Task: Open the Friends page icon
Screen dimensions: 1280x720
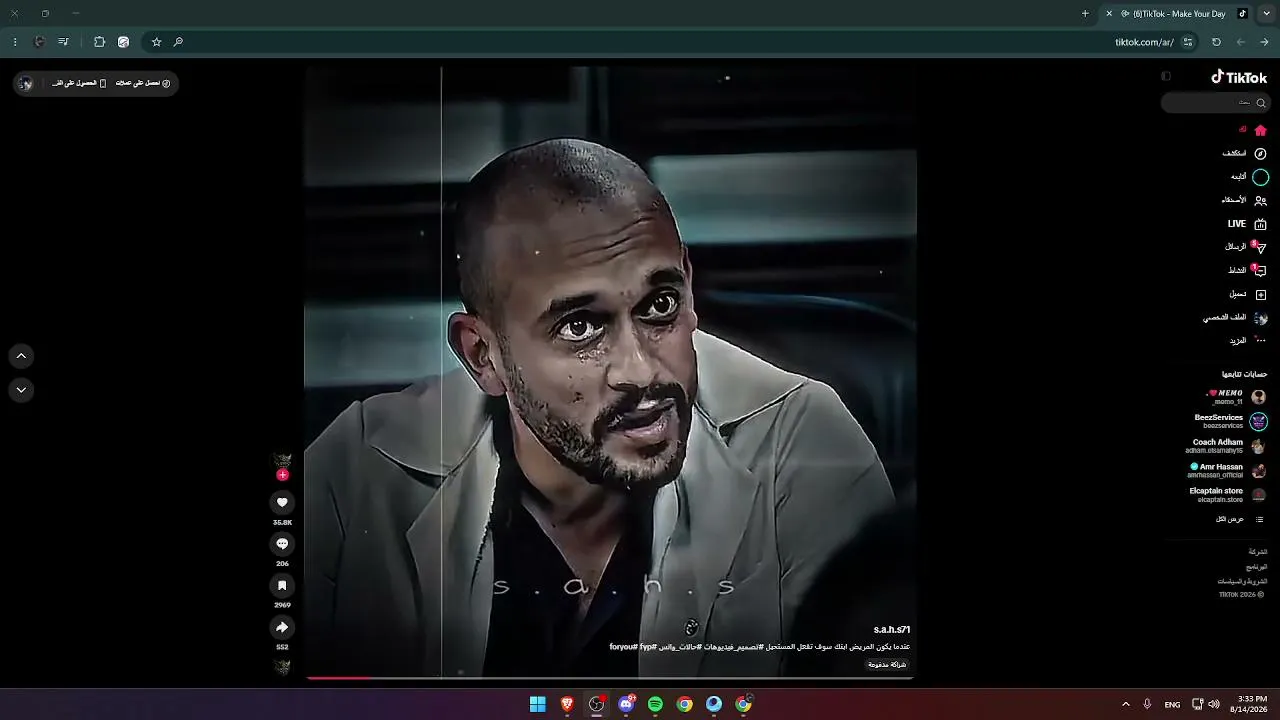Action: (x=1260, y=200)
